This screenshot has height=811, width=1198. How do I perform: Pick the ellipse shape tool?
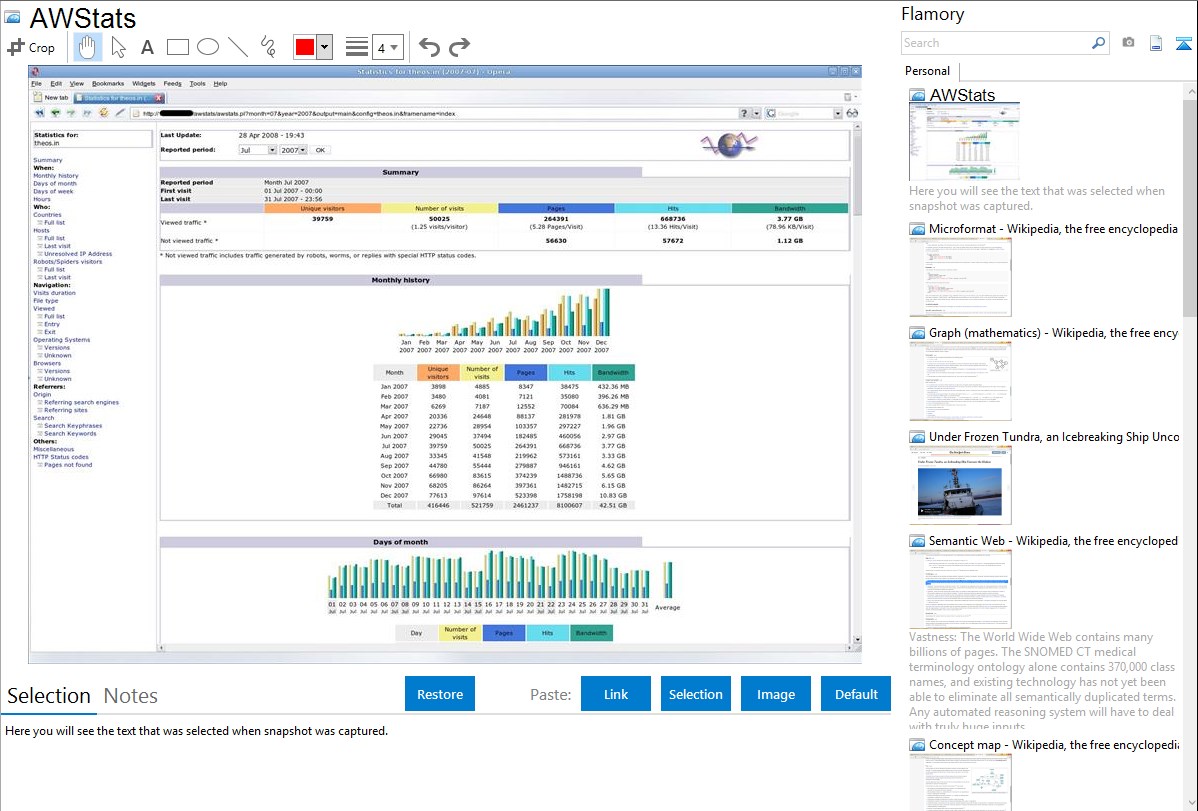point(208,47)
